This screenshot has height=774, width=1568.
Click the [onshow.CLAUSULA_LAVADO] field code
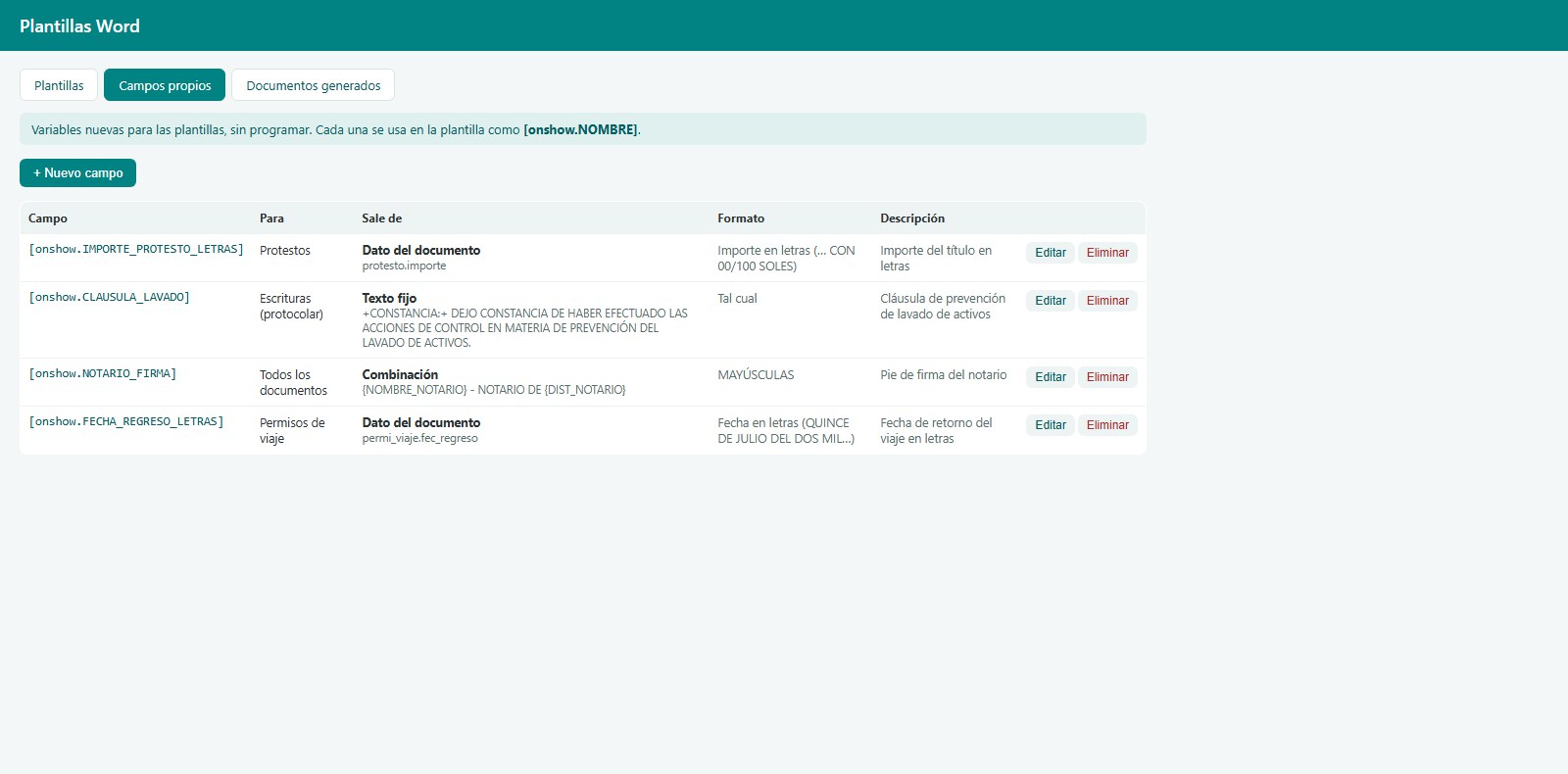click(109, 298)
